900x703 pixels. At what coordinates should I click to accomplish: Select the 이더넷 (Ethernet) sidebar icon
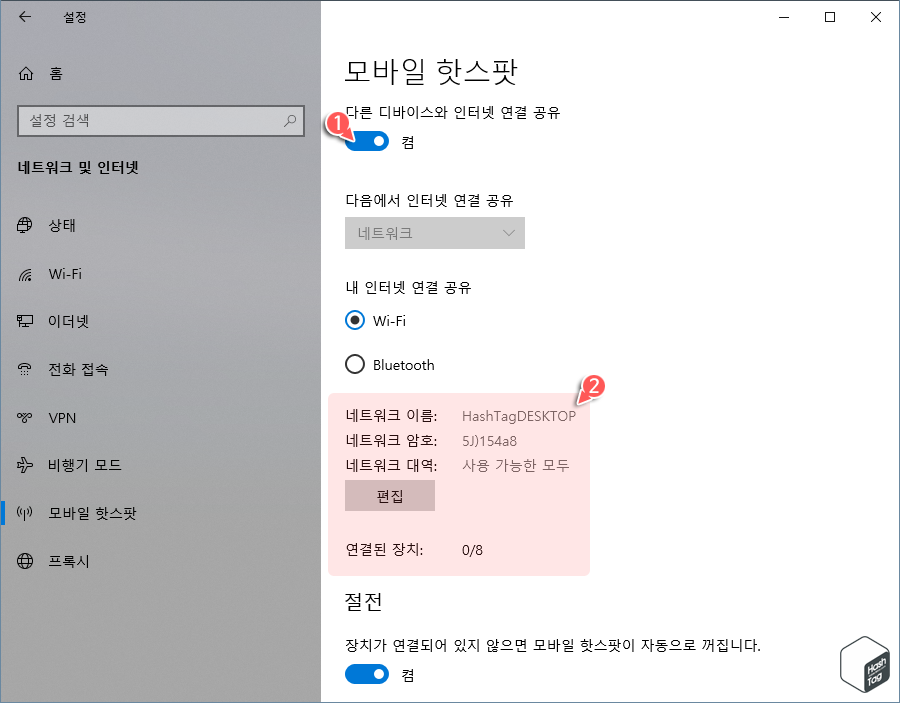(x=24, y=321)
